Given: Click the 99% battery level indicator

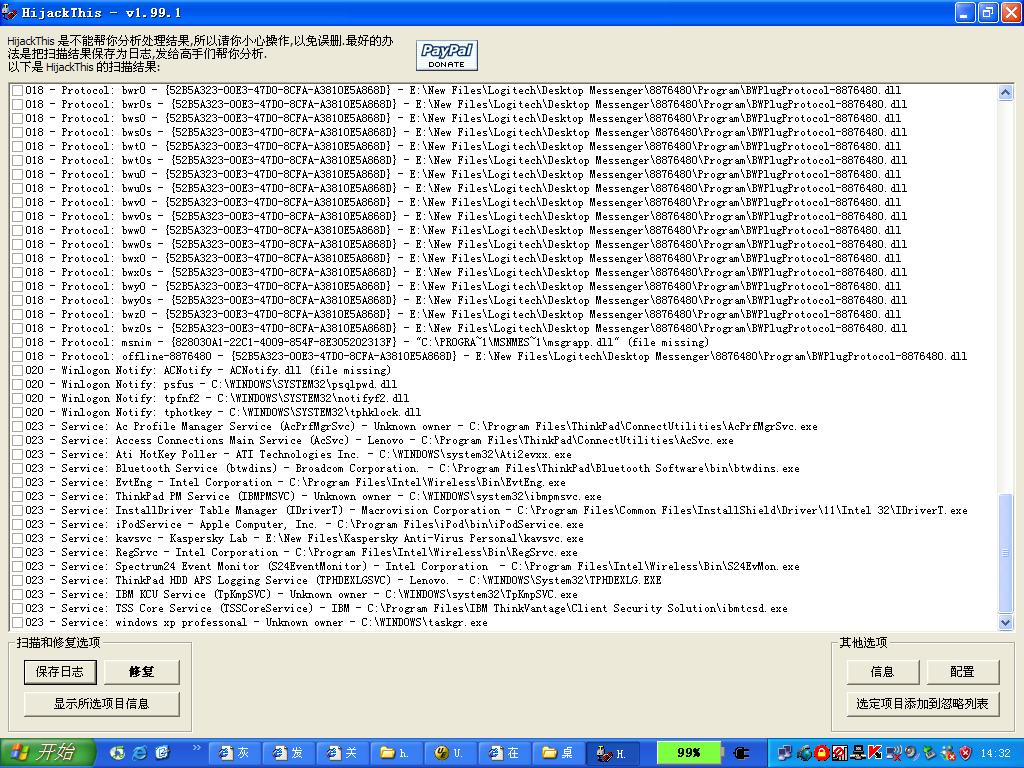Looking at the screenshot, I should point(688,753).
